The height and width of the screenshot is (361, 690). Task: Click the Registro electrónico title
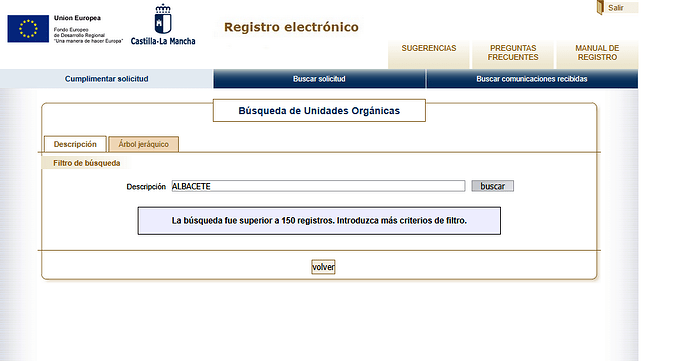[x=291, y=27]
